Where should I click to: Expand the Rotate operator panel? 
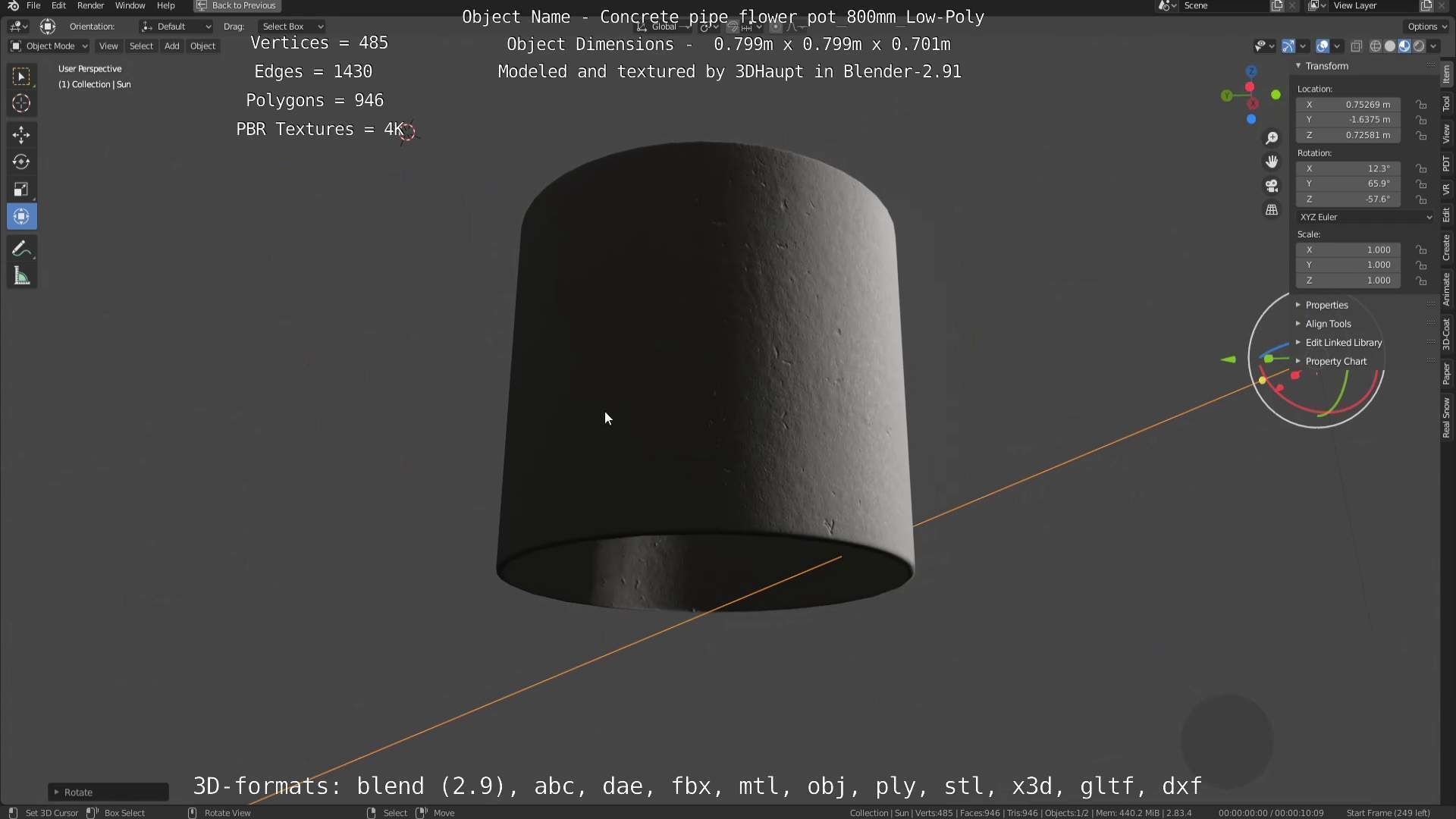[108, 792]
